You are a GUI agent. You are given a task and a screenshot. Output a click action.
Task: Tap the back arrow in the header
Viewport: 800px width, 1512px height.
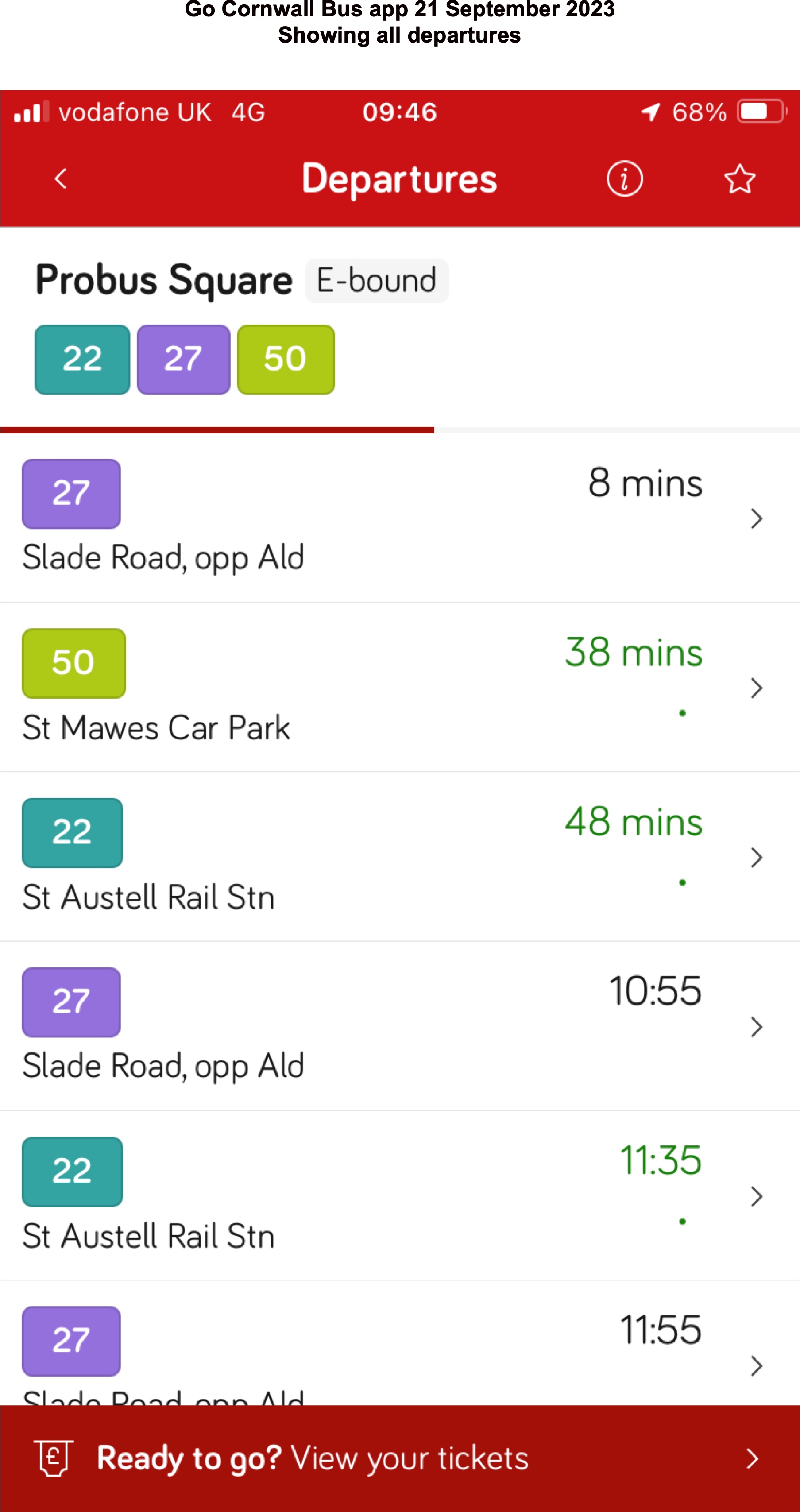(61, 178)
